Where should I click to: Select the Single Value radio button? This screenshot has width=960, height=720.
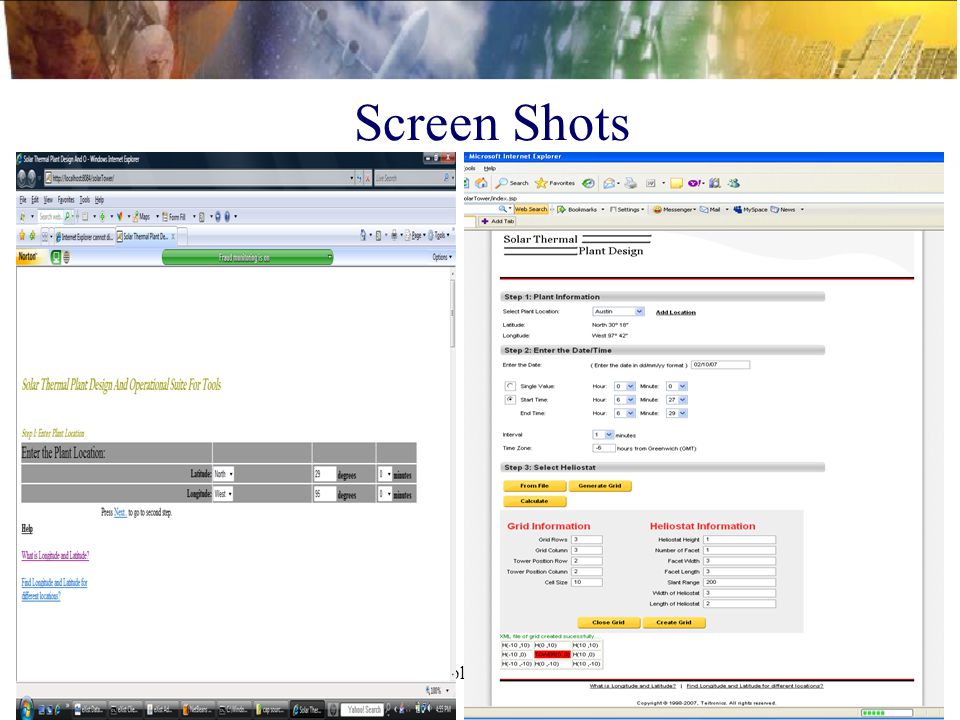(x=510, y=386)
